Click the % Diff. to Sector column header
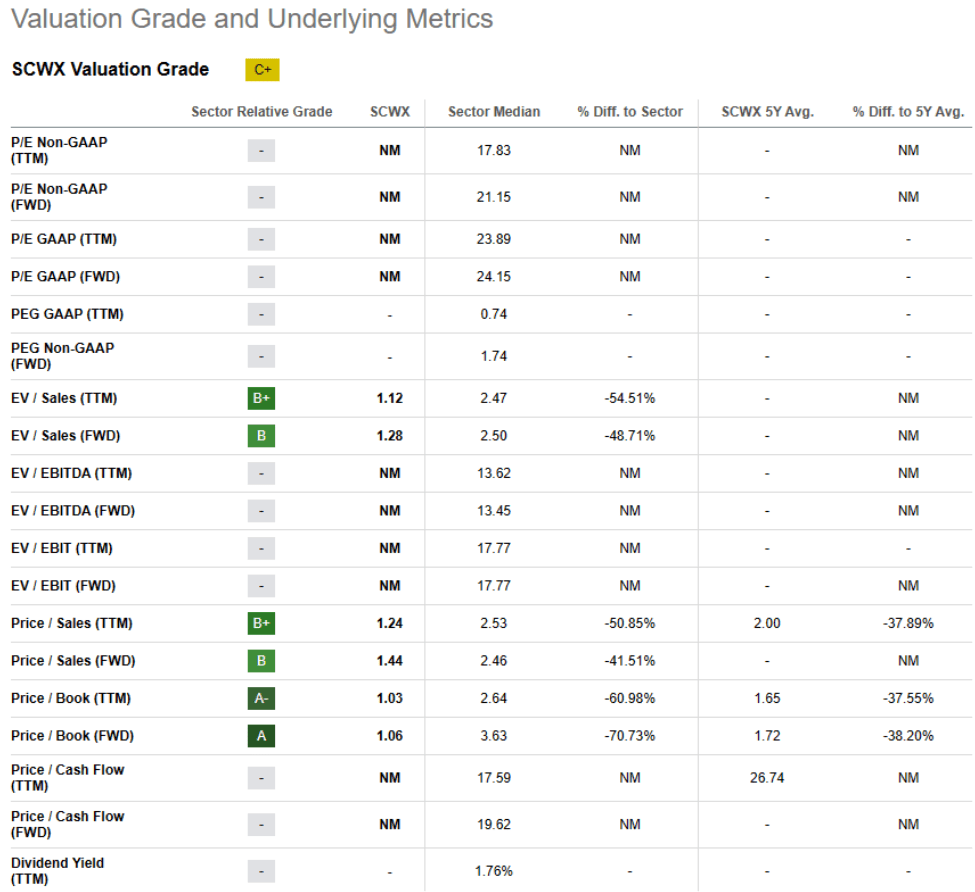The height and width of the screenshot is (892, 975). [630, 112]
